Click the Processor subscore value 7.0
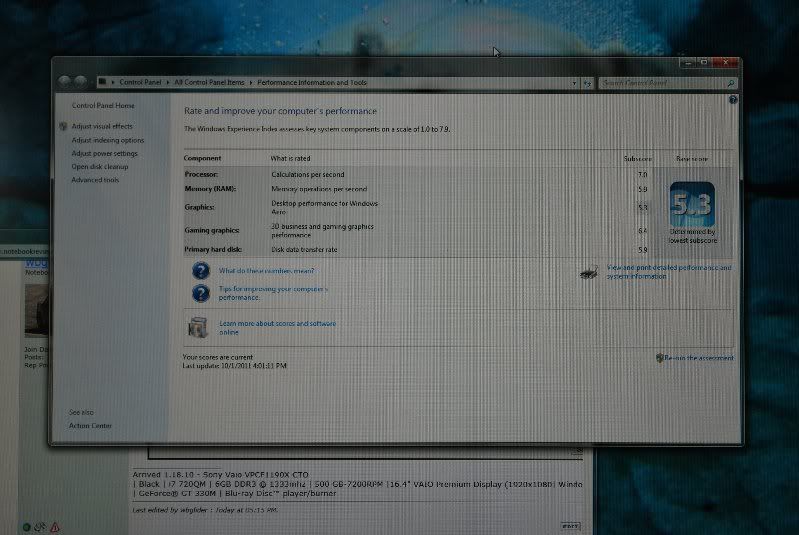799x535 pixels. [x=643, y=175]
